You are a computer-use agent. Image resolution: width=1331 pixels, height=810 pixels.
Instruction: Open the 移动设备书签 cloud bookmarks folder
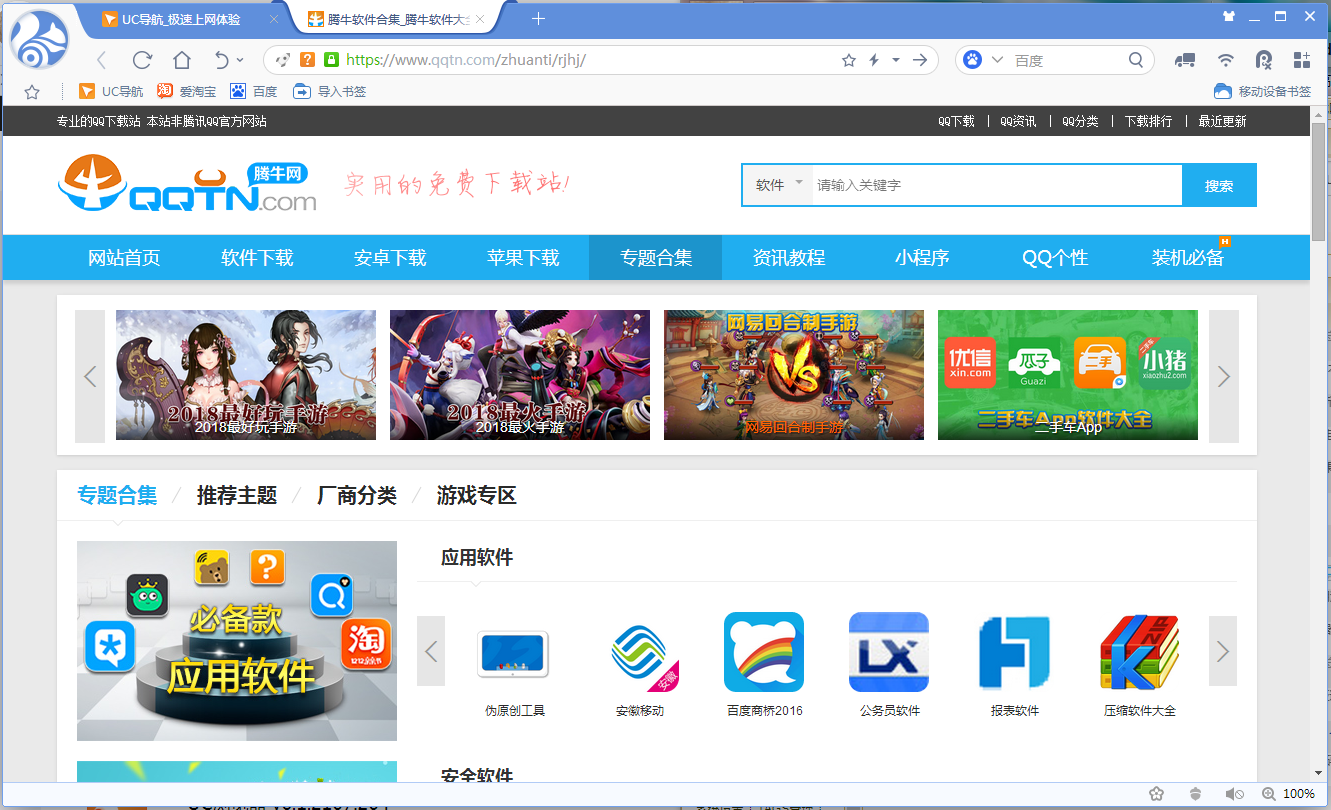pos(1272,91)
